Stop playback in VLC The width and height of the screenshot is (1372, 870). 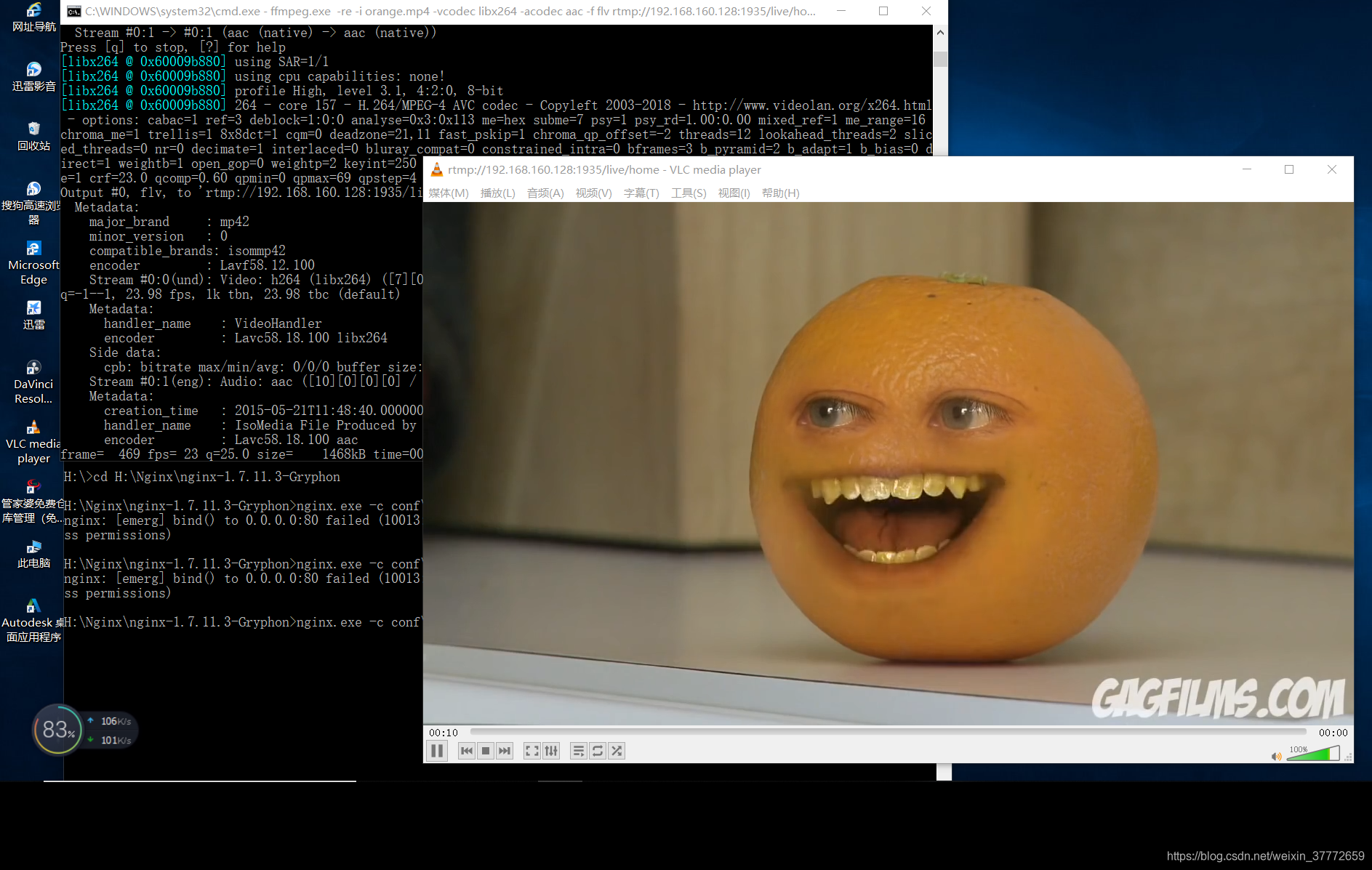[x=486, y=751]
